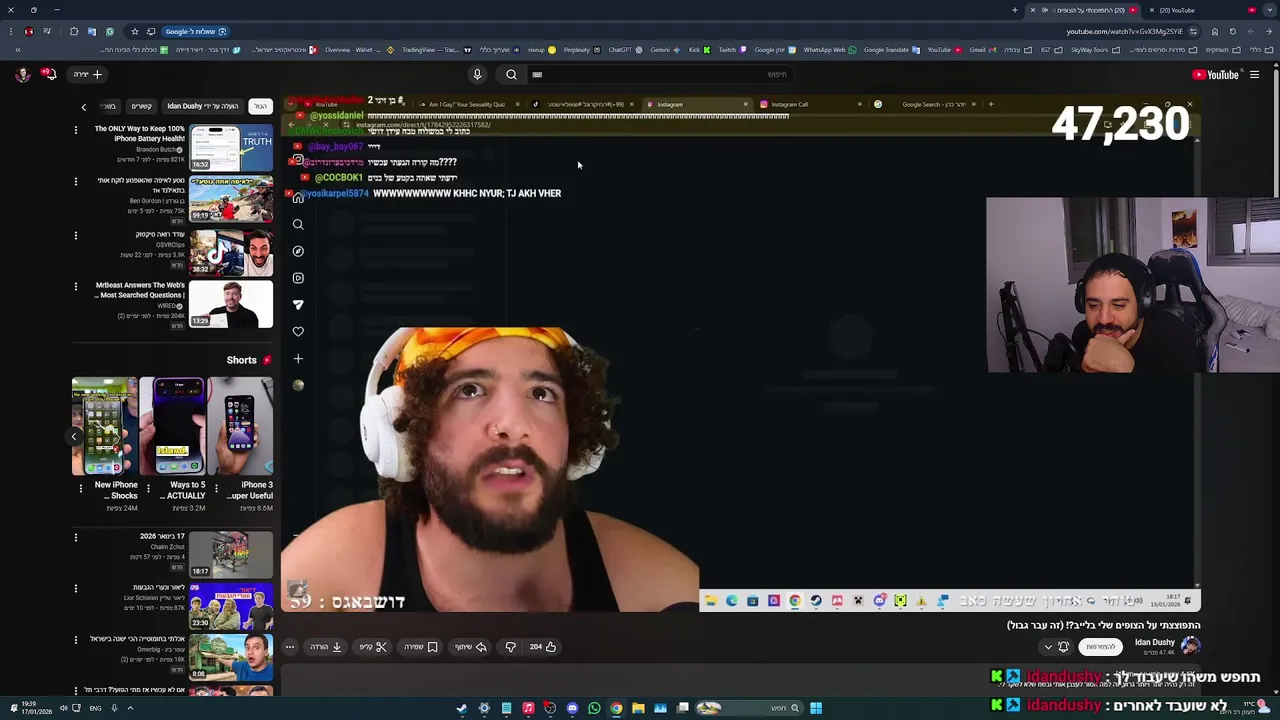Click the browser address bar URL
This screenshot has width=1280, height=720.
1125,31
